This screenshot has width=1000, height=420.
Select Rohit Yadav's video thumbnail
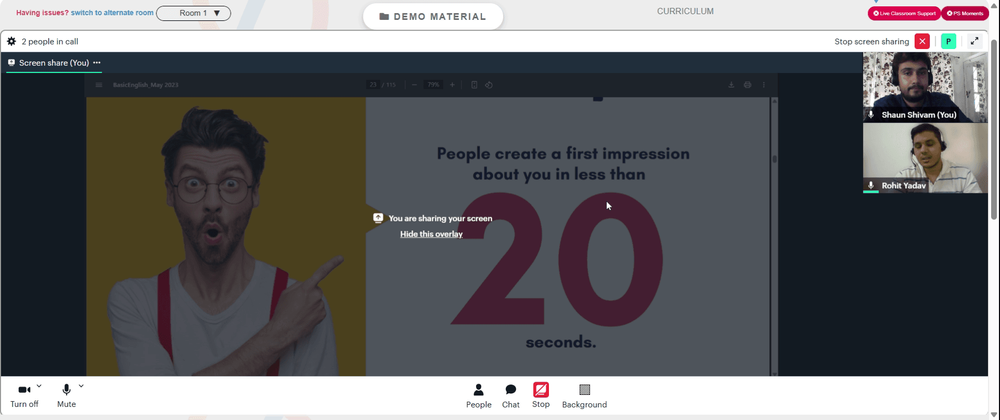click(925, 158)
